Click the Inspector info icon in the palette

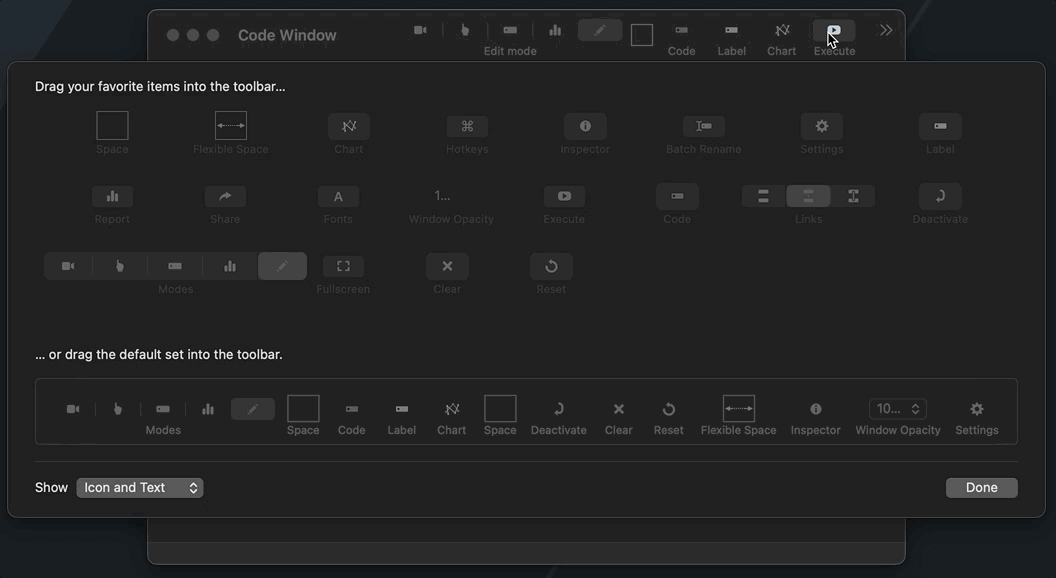click(585, 127)
